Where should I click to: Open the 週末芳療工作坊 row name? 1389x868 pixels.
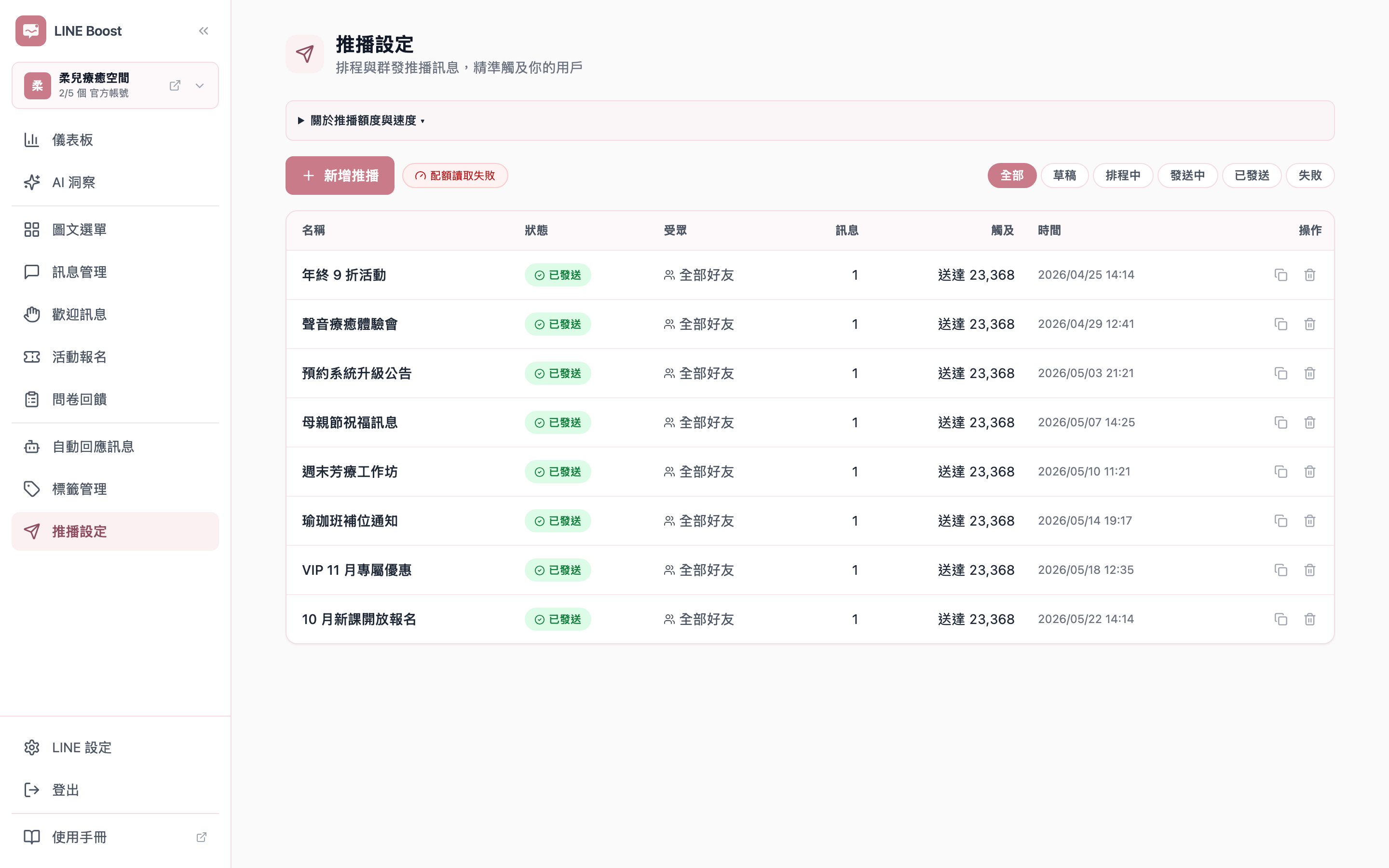pos(350,472)
